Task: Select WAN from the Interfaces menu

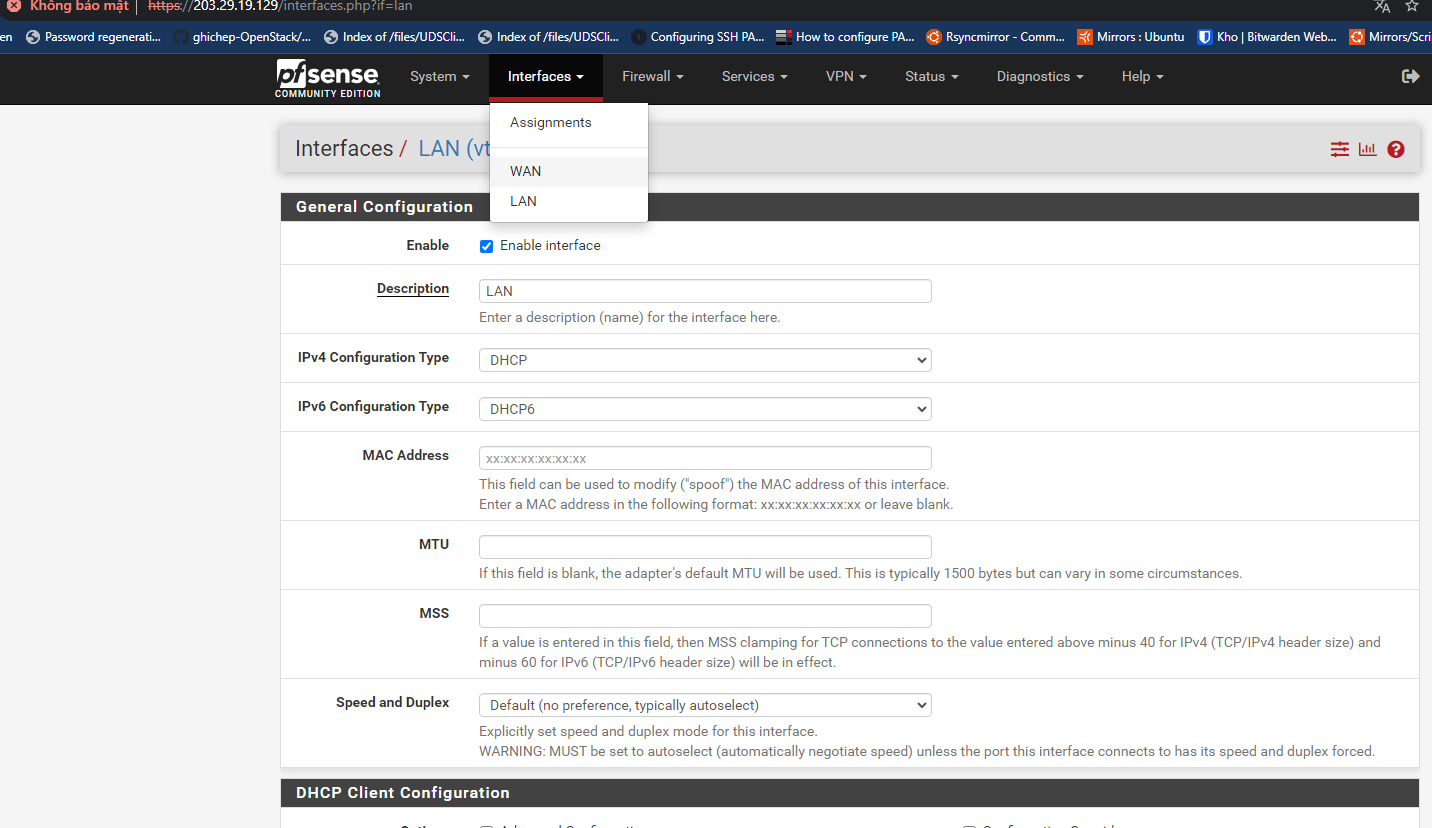Action: coord(526,171)
